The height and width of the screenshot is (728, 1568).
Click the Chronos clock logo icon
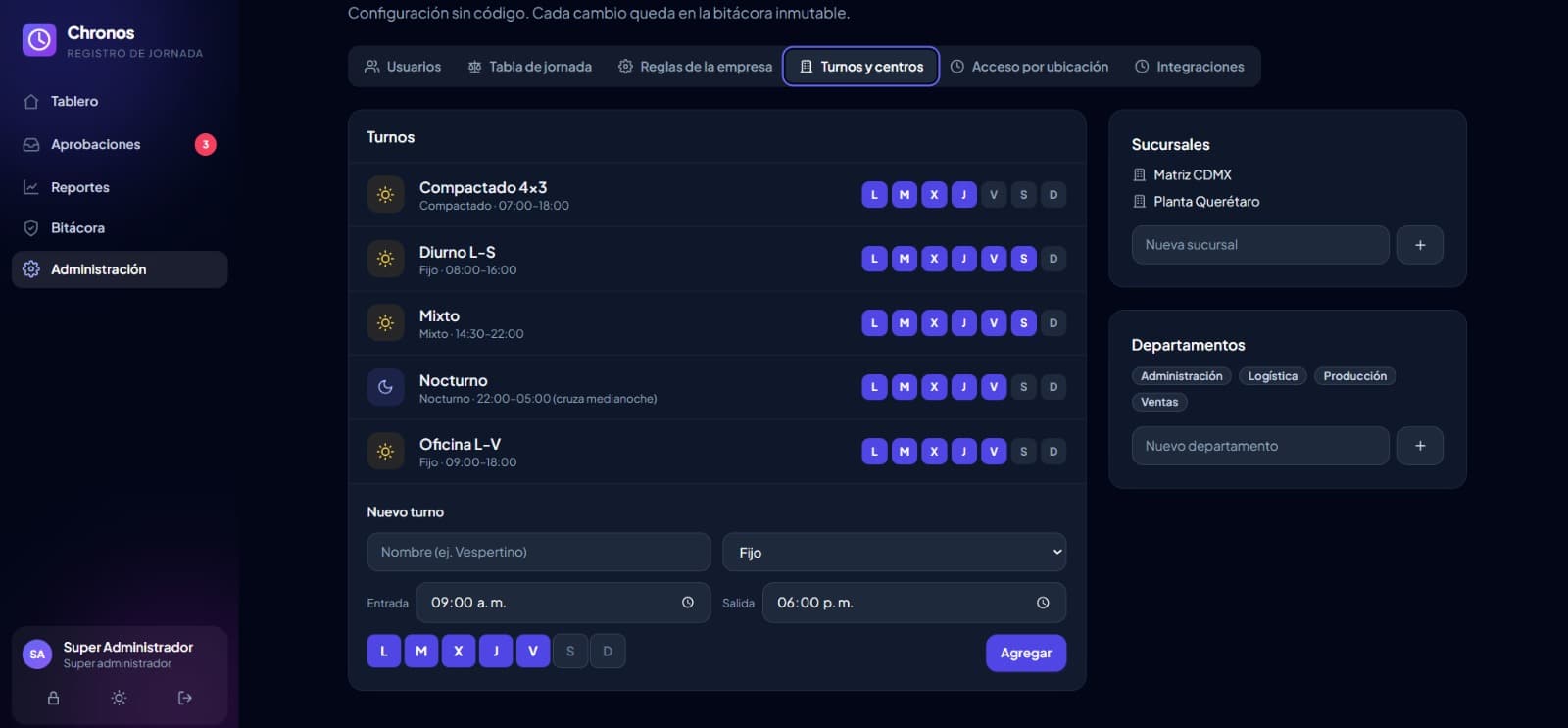pyautogui.click(x=39, y=40)
